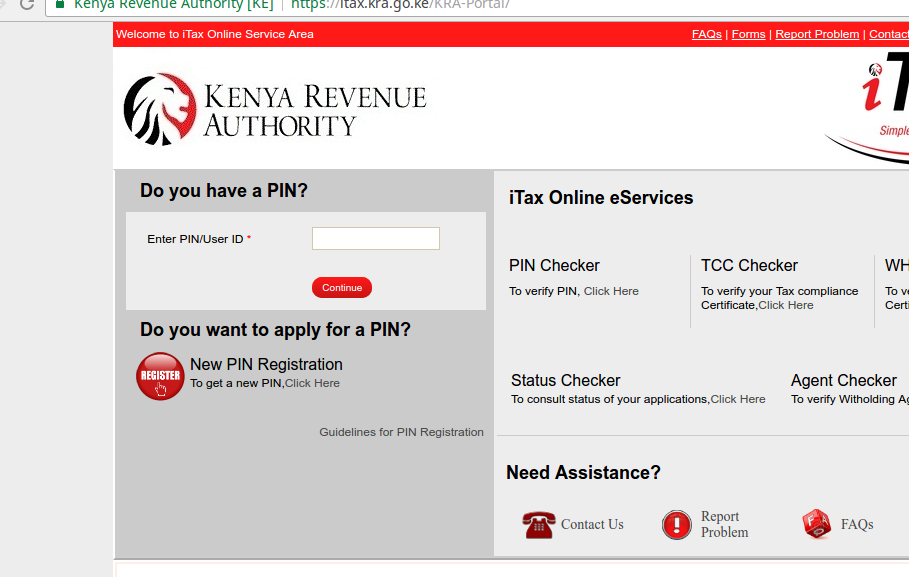Click the iTax logo at top right
Screen dimensions: 909x577
tap(880, 90)
